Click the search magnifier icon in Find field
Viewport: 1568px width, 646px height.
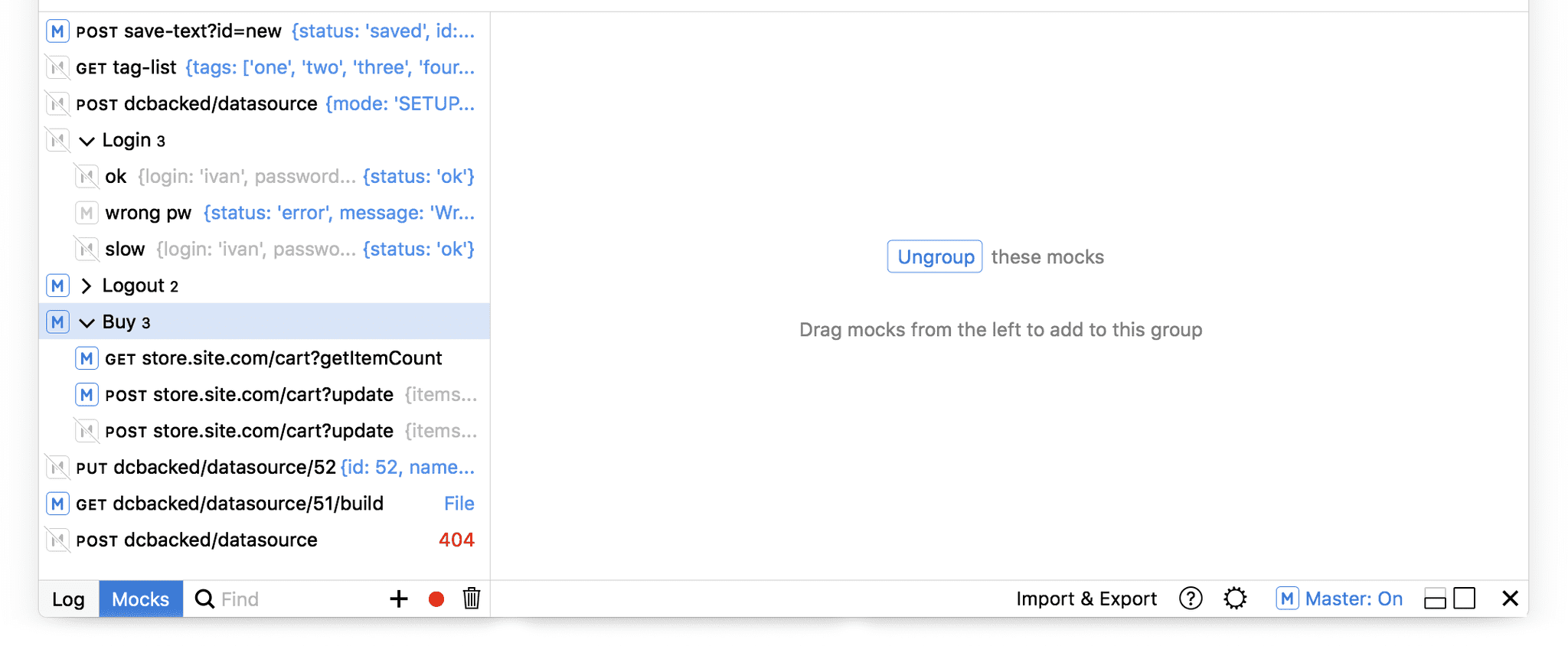pyautogui.click(x=204, y=599)
